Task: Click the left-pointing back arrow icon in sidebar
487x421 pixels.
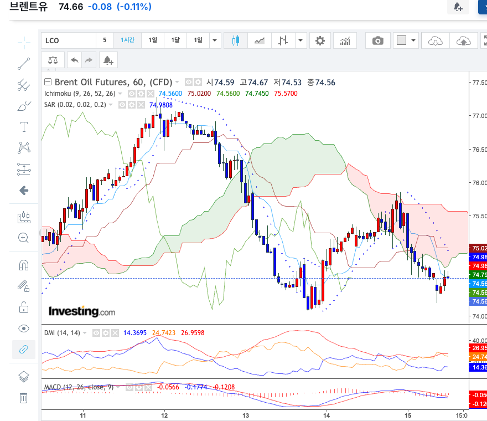Action: [x=24, y=191]
